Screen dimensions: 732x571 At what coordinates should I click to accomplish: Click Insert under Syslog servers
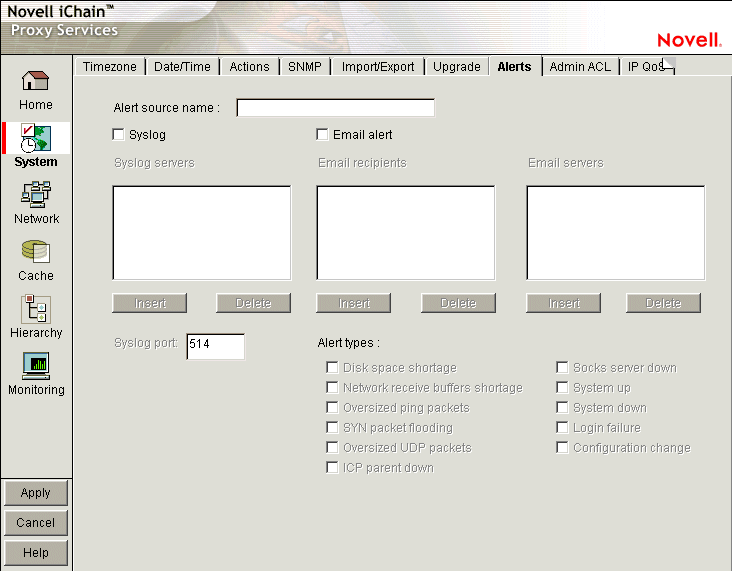pos(150,303)
